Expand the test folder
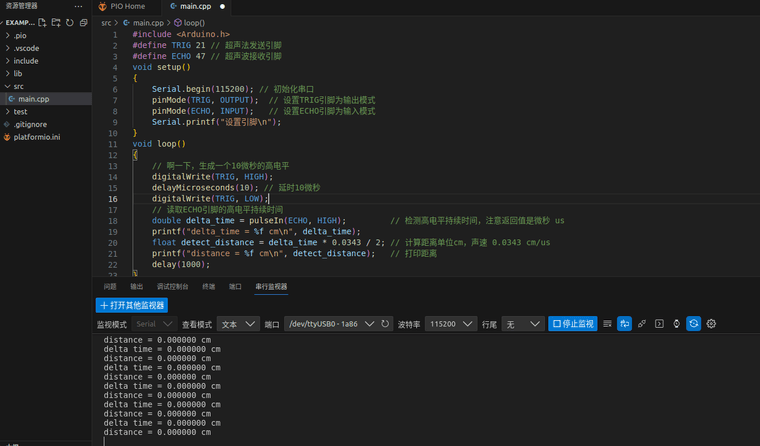760x446 pixels. (x=7, y=112)
